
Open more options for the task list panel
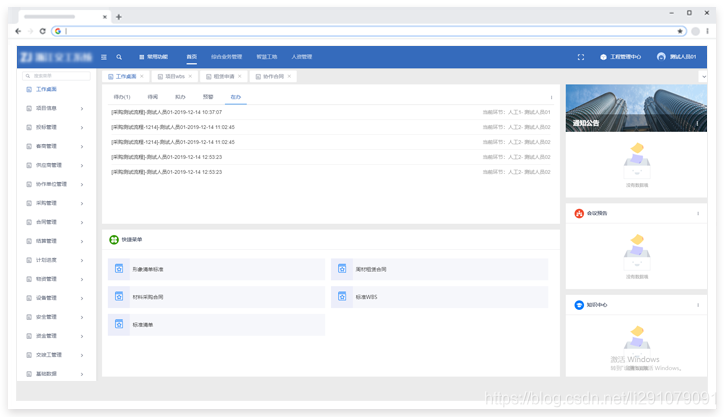[551, 98]
